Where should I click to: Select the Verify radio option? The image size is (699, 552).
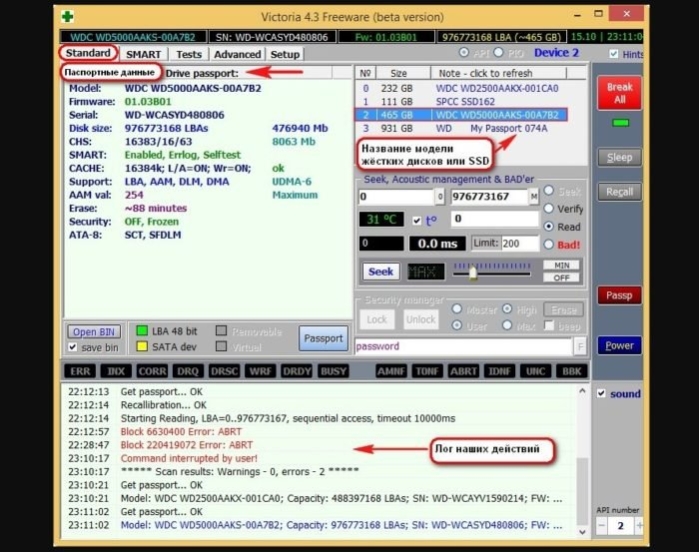549,208
